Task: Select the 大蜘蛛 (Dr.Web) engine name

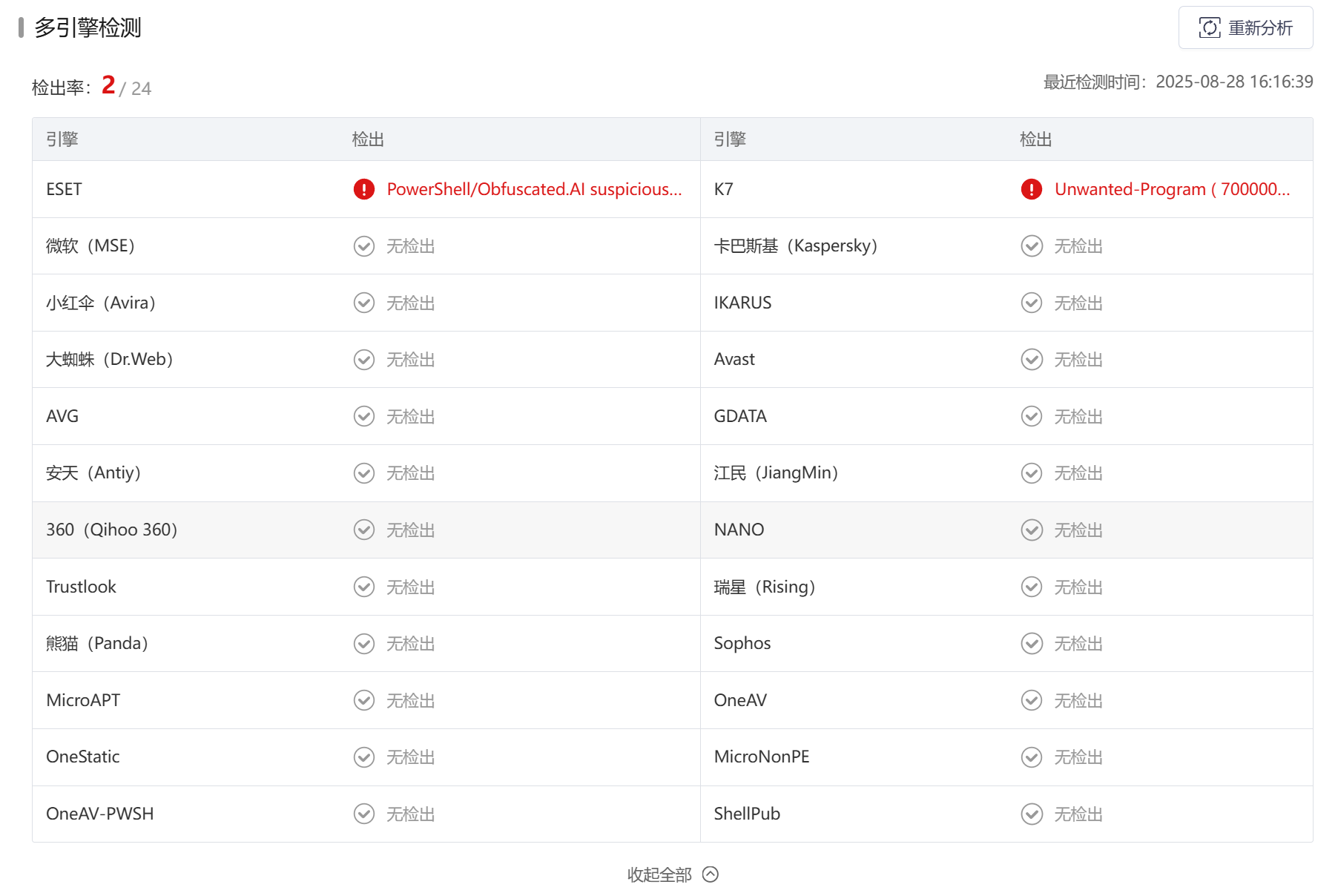Action: click(x=110, y=360)
